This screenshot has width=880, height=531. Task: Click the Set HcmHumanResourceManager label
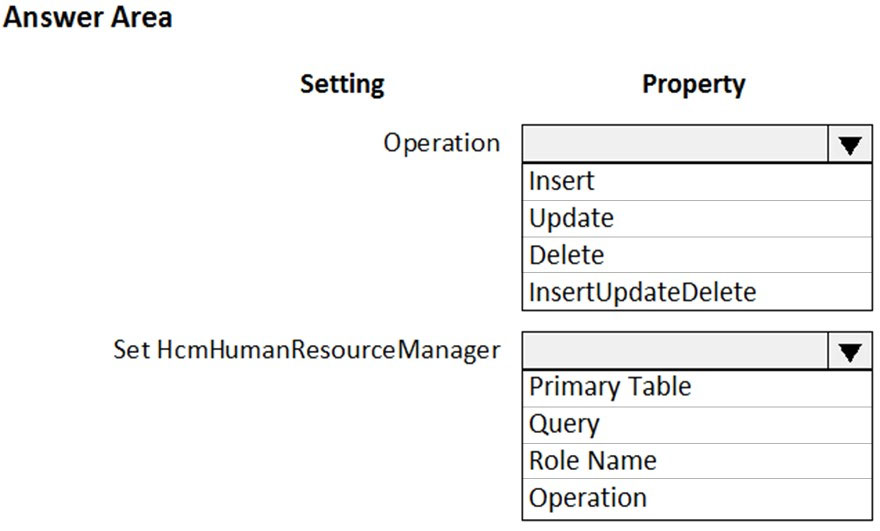(x=306, y=350)
